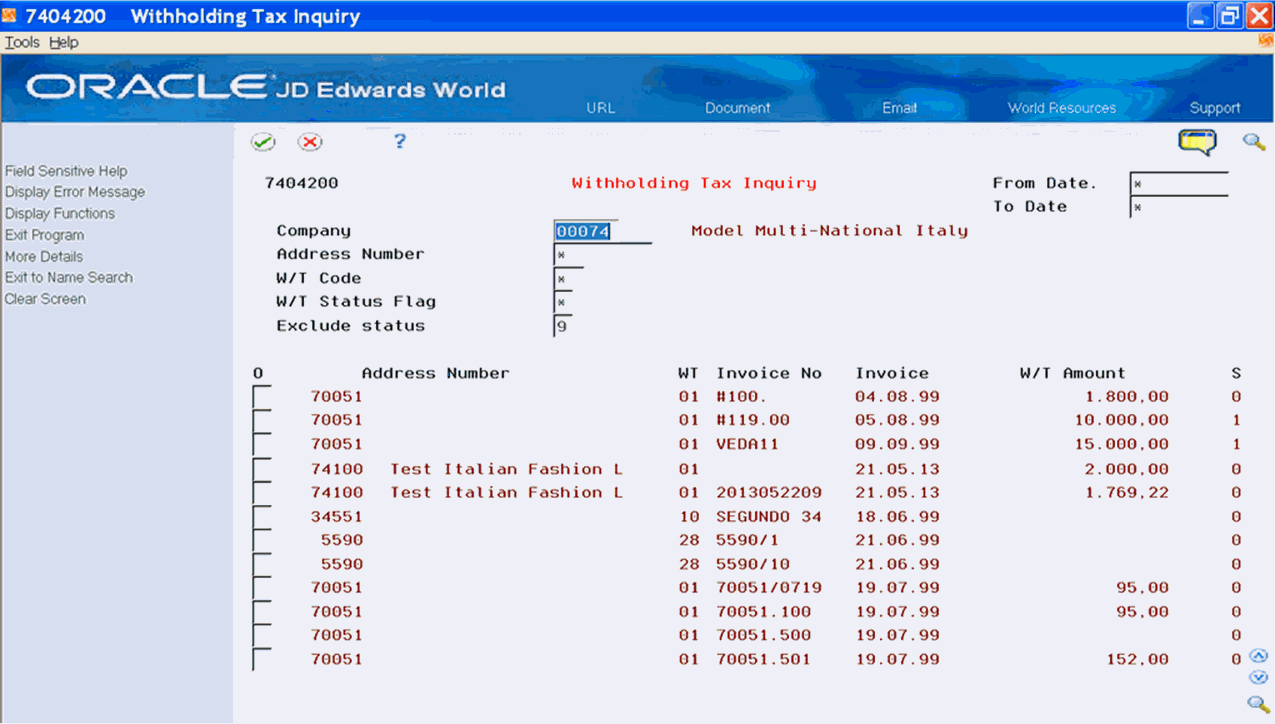The width and height of the screenshot is (1275, 724).
Task: Click the Exclude status field
Action: (563, 326)
